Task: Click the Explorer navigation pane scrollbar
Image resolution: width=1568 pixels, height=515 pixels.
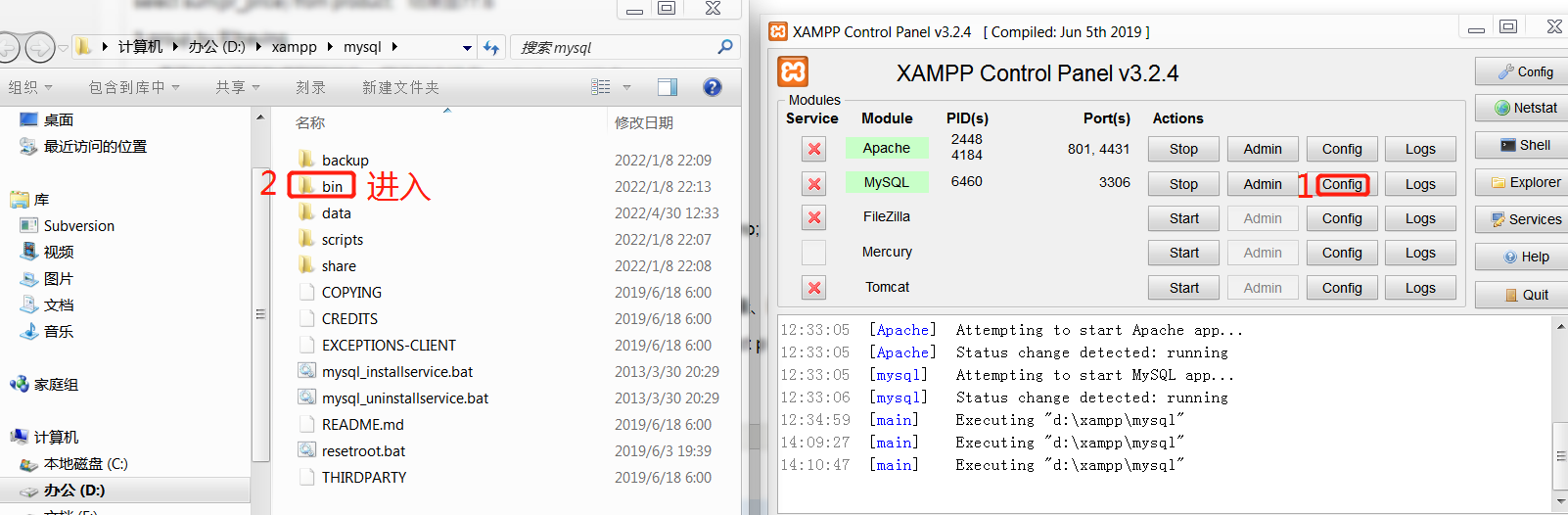Action: [x=260, y=314]
